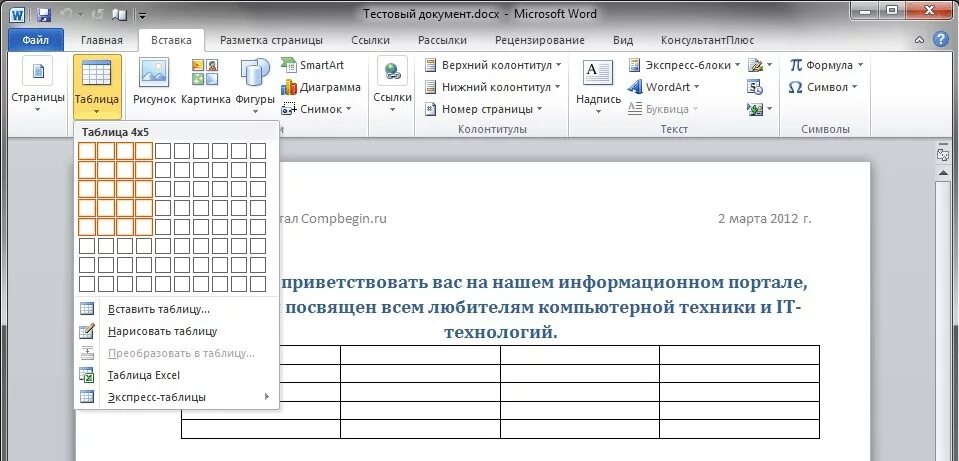Open the КонсультантПлюс tab
This screenshot has height=461, width=959.
(x=708, y=40)
